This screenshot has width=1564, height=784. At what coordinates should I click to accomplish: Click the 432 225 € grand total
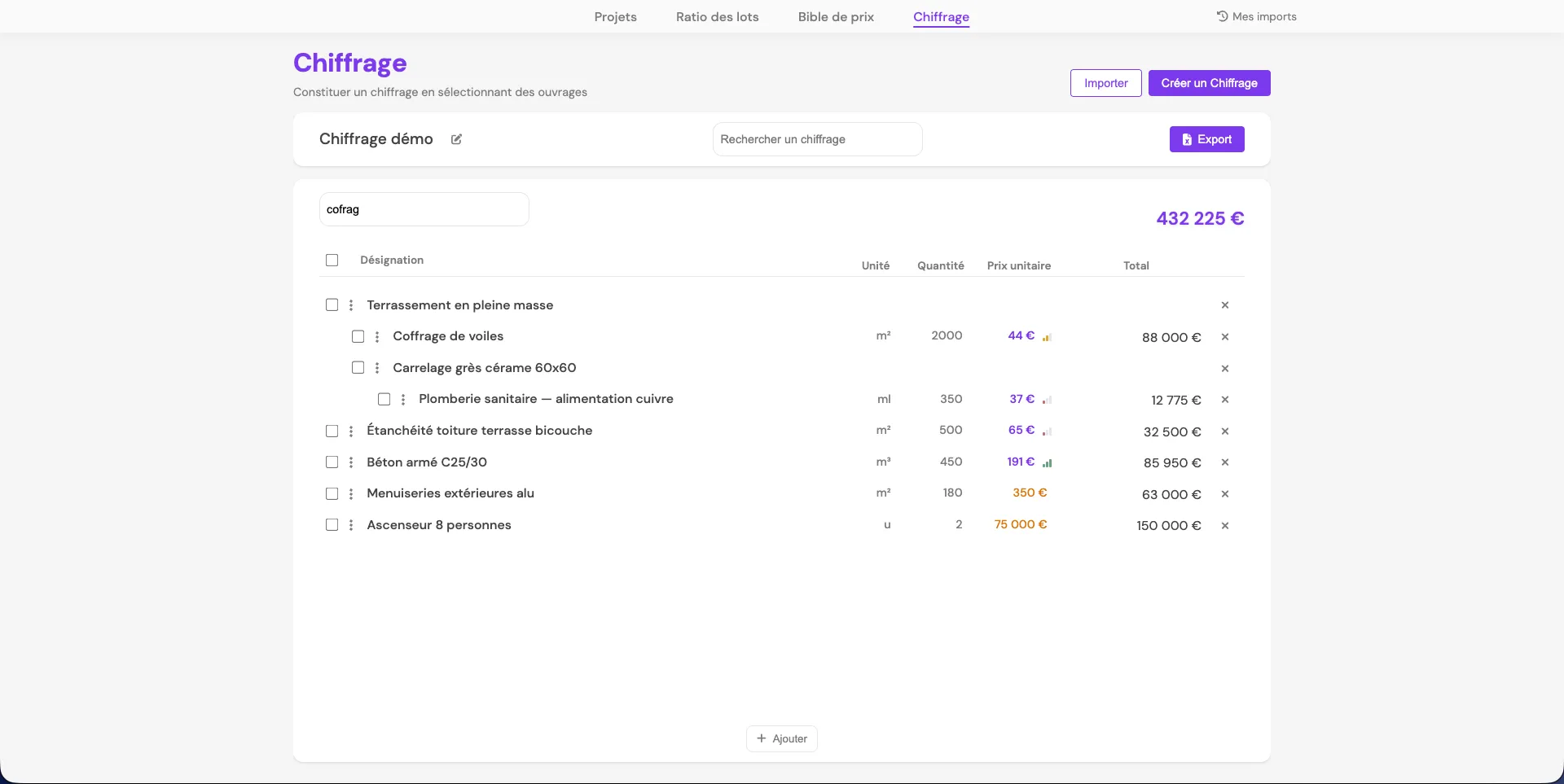[1200, 219]
